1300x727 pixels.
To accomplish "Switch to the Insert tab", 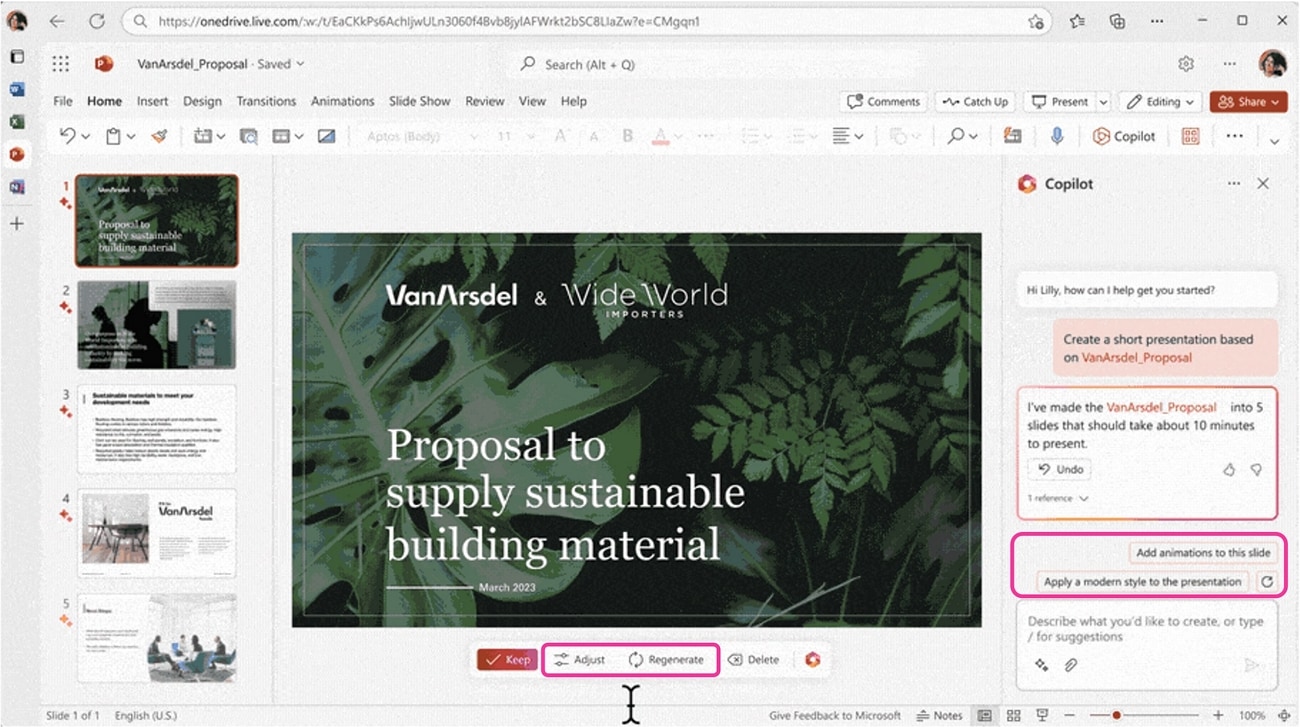I will [x=153, y=101].
